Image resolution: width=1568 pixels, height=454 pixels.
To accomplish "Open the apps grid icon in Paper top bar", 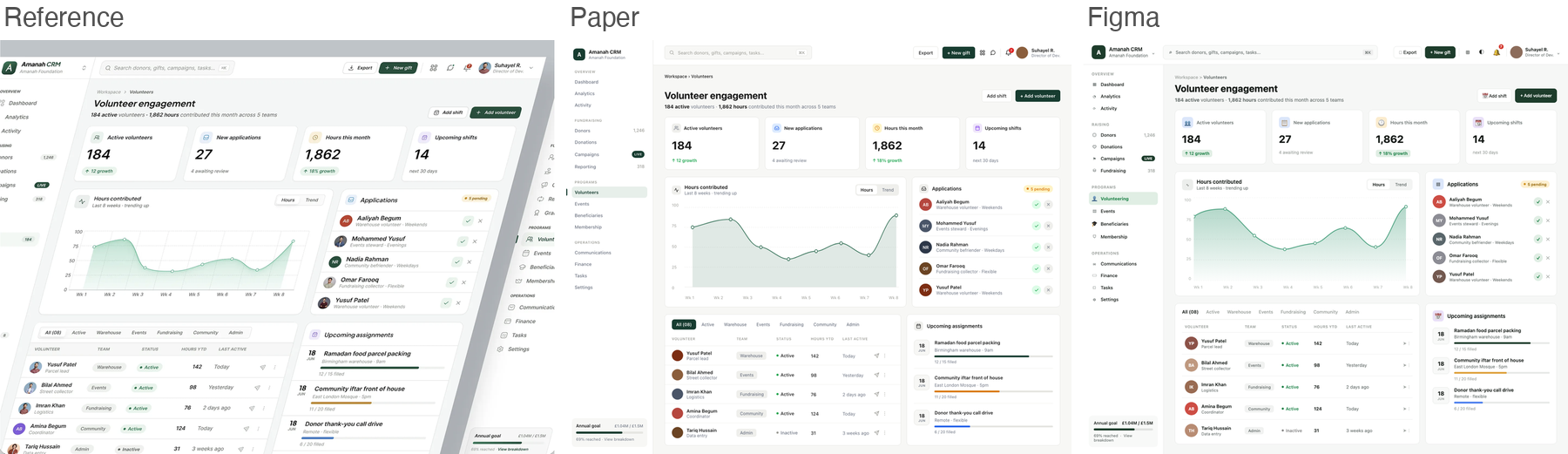I will [983, 52].
